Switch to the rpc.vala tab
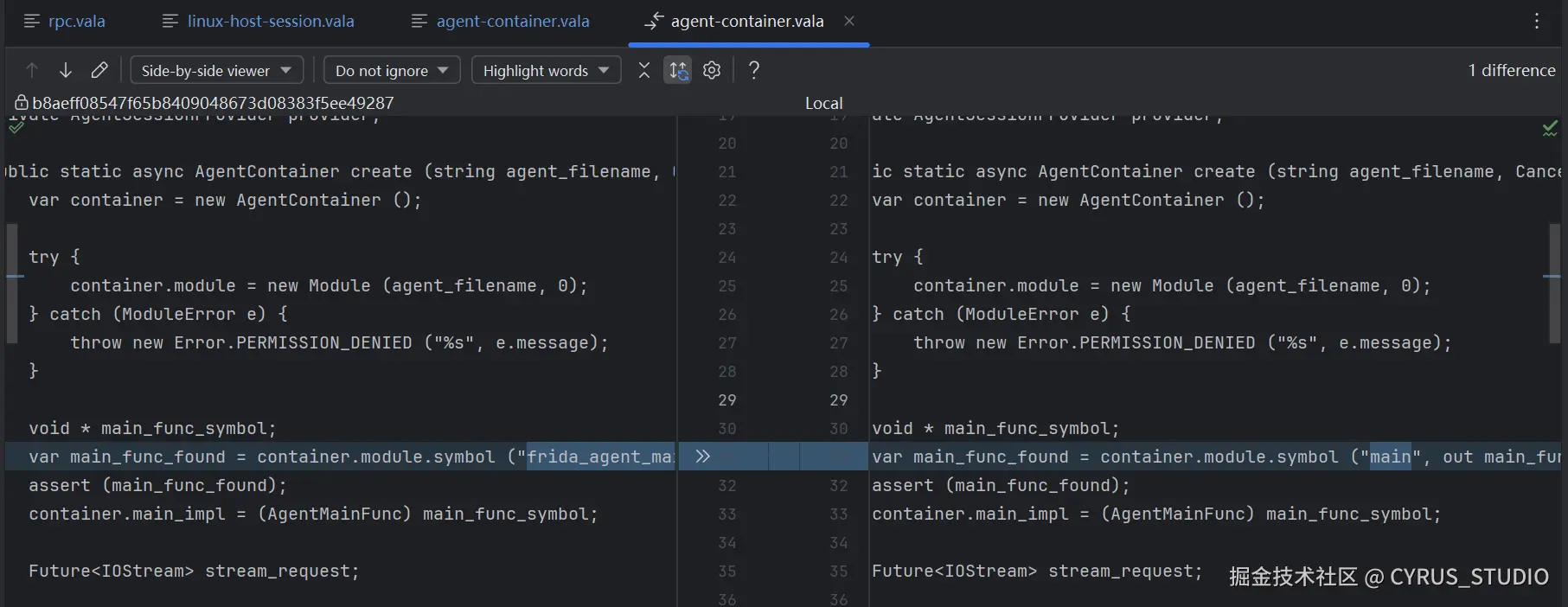This screenshot has width=1568, height=607. [65, 22]
